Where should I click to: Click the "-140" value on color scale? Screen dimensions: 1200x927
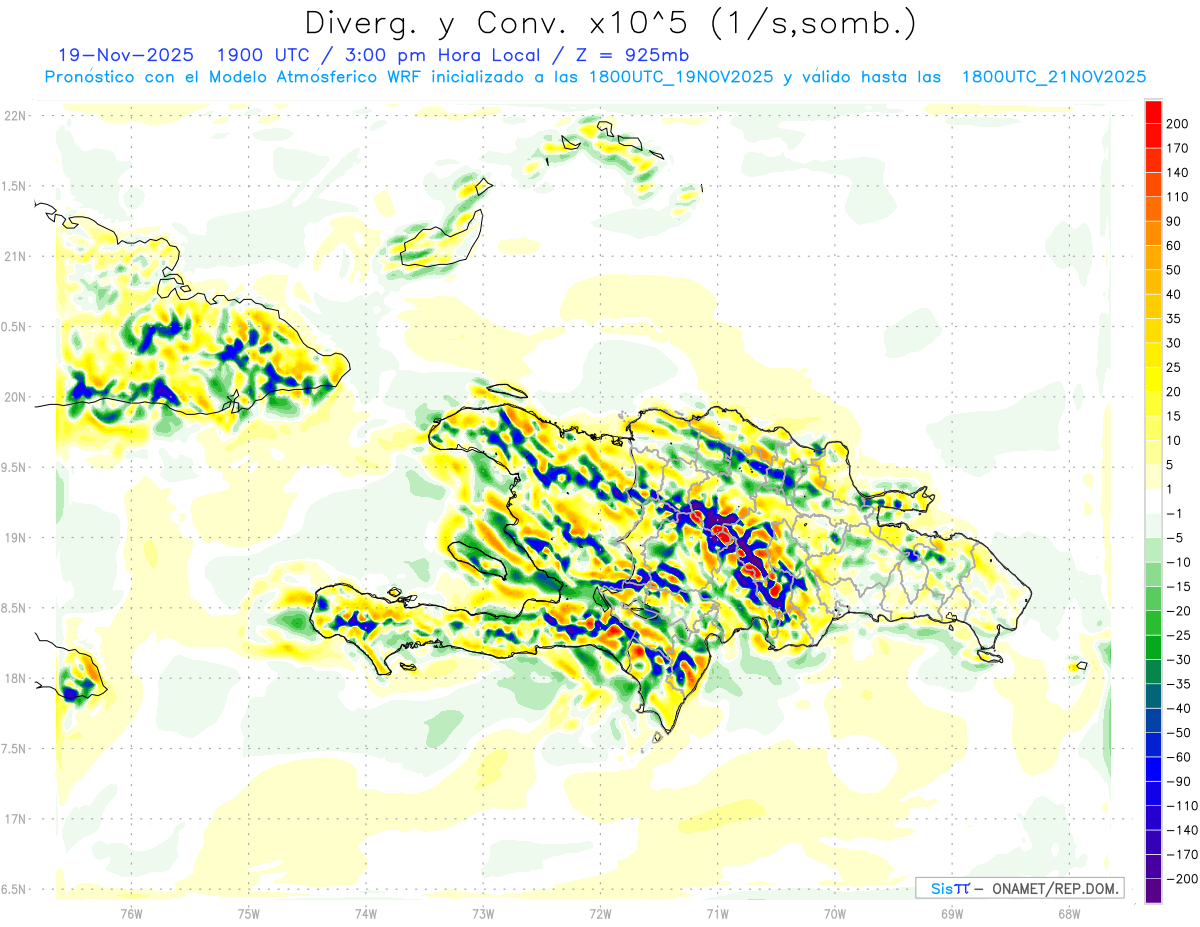(1181, 830)
